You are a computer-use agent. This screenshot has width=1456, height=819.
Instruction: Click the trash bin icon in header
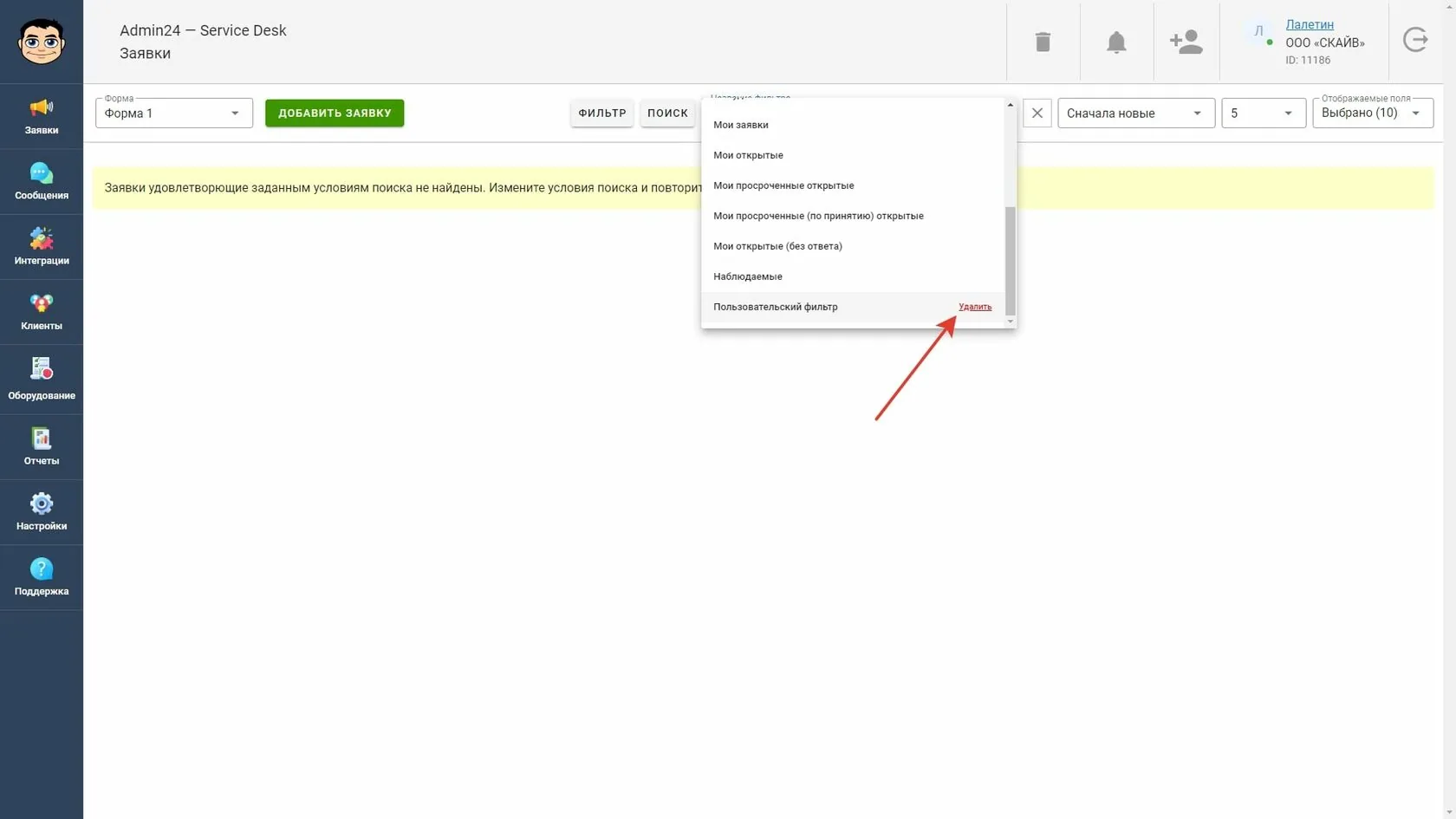click(x=1043, y=42)
